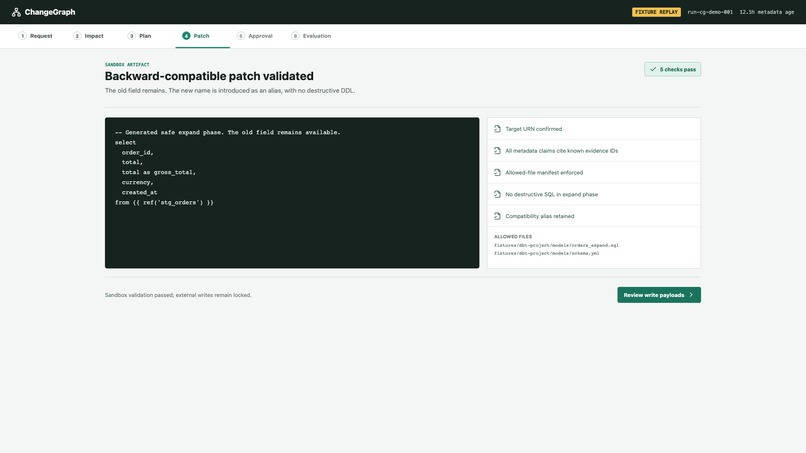The height and width of the screenshot is (453, 806).
Task: Click checkmark icon in checks pass badge
Action: click(653, 69)
